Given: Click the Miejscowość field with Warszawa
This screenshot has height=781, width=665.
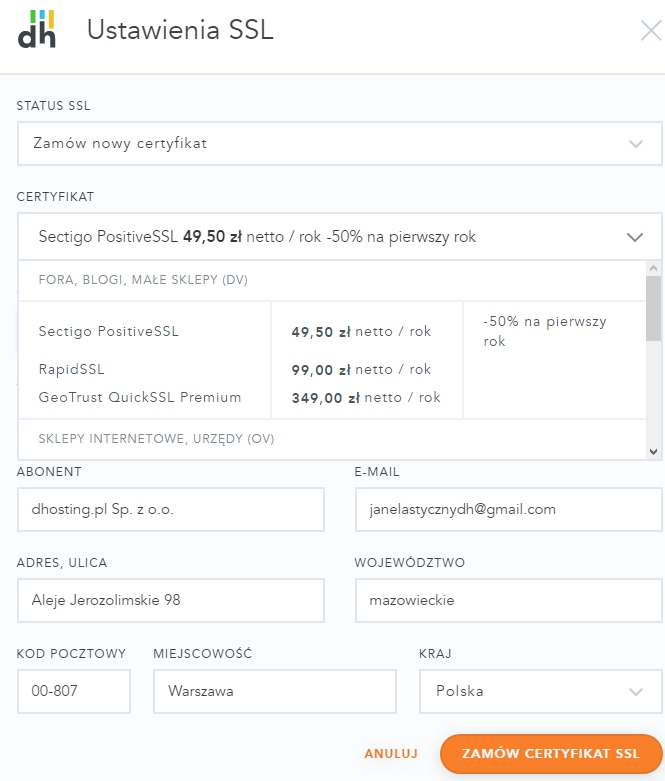Looking at the screenshot, I should [275, 691].
